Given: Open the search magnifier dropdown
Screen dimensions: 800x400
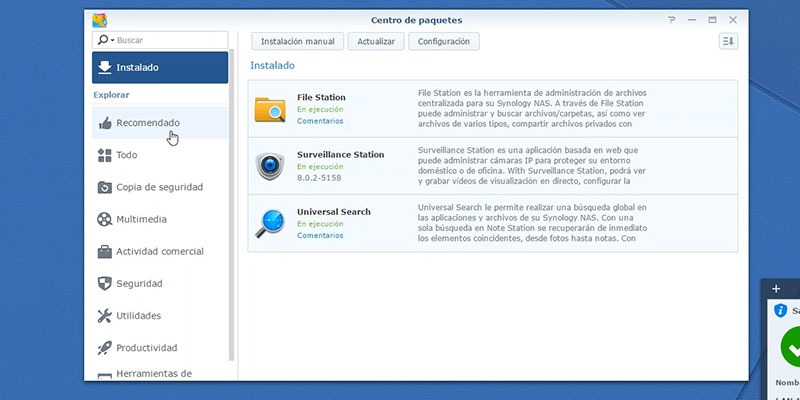Looking at the screenshot, I should 106,40.
